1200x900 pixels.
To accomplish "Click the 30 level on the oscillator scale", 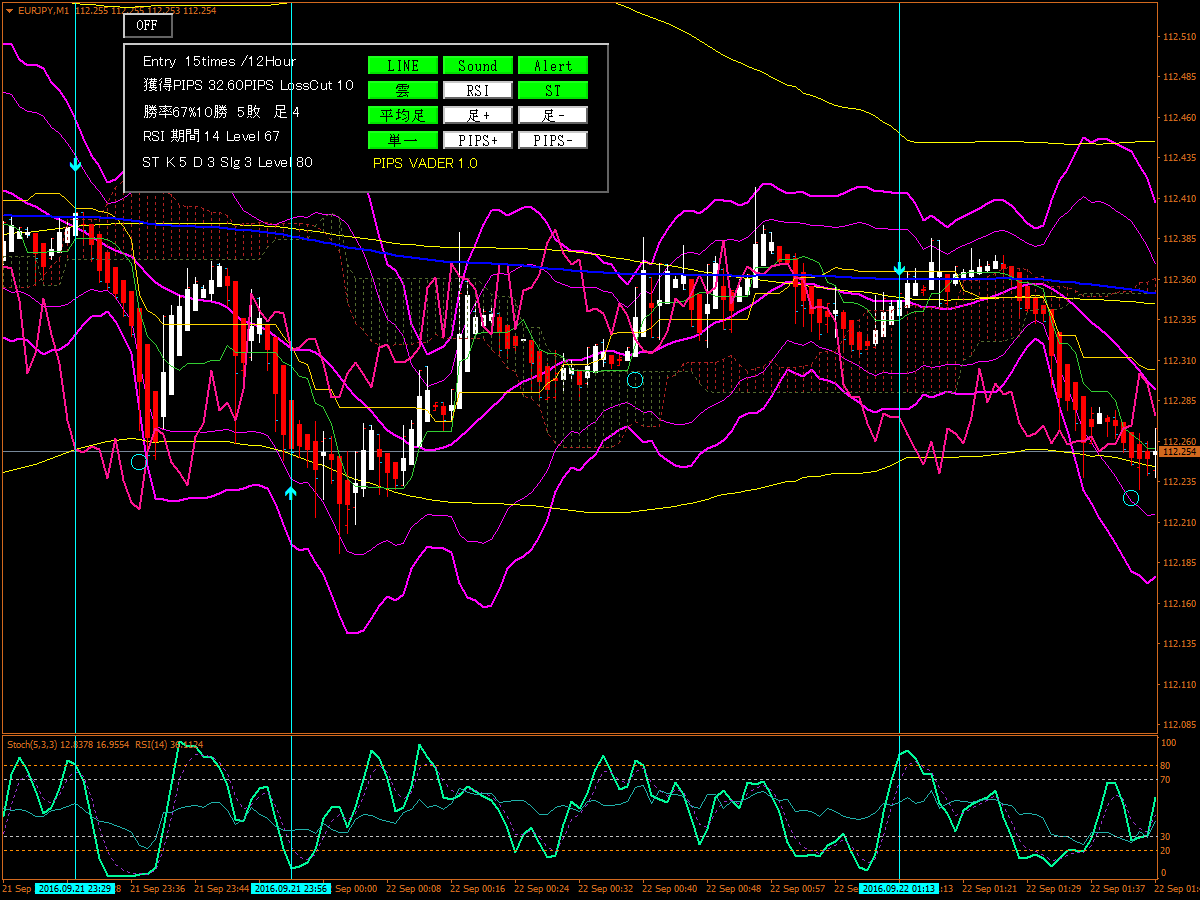I will tap(1166, 836).
